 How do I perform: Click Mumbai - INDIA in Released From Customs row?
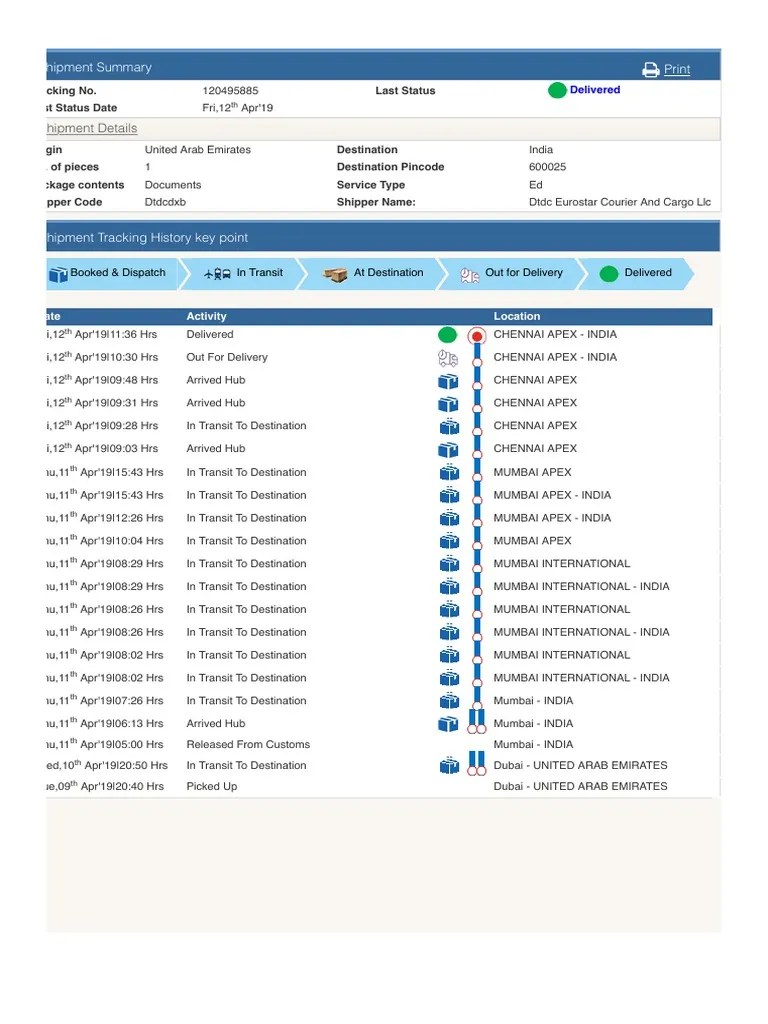click(533, 744)
